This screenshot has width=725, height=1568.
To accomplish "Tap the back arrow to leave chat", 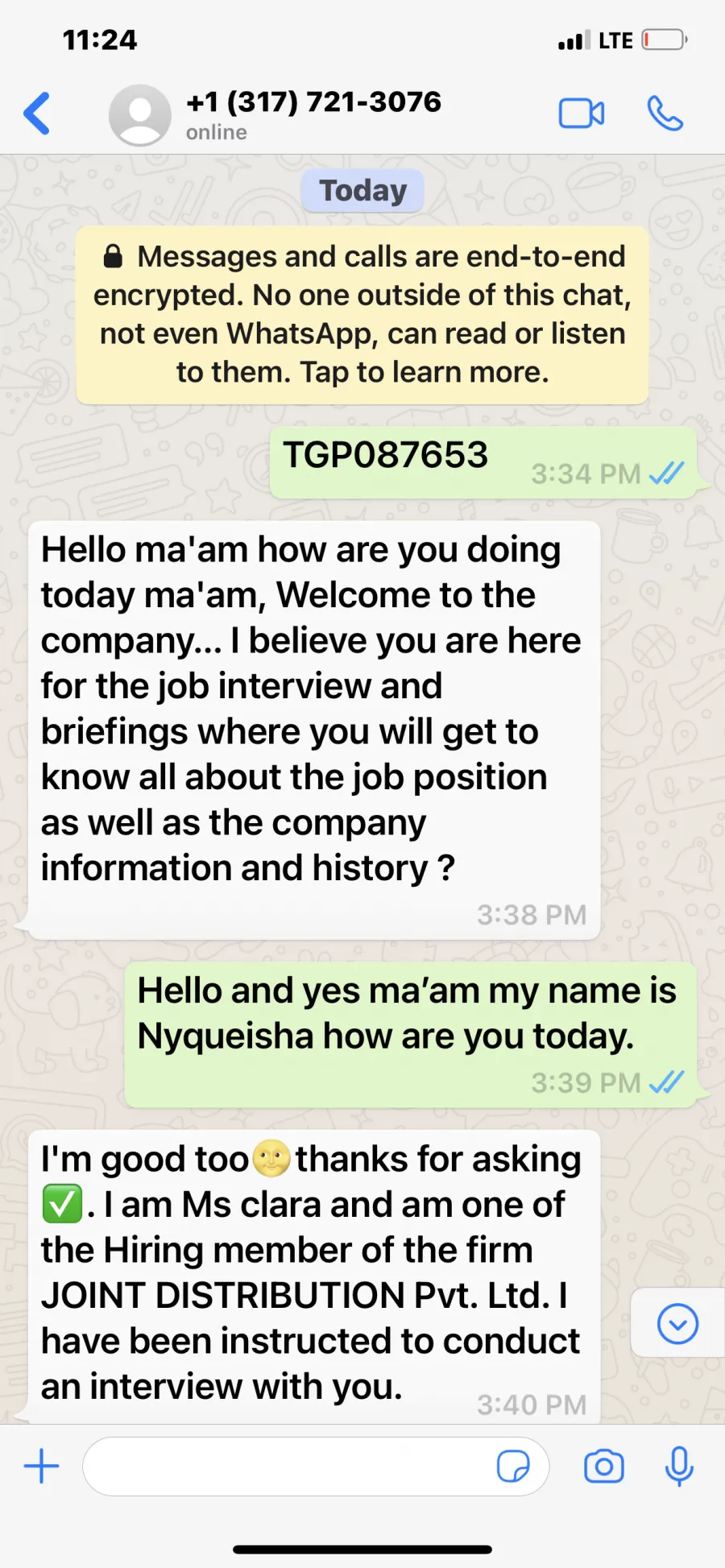I will (37, 114).
